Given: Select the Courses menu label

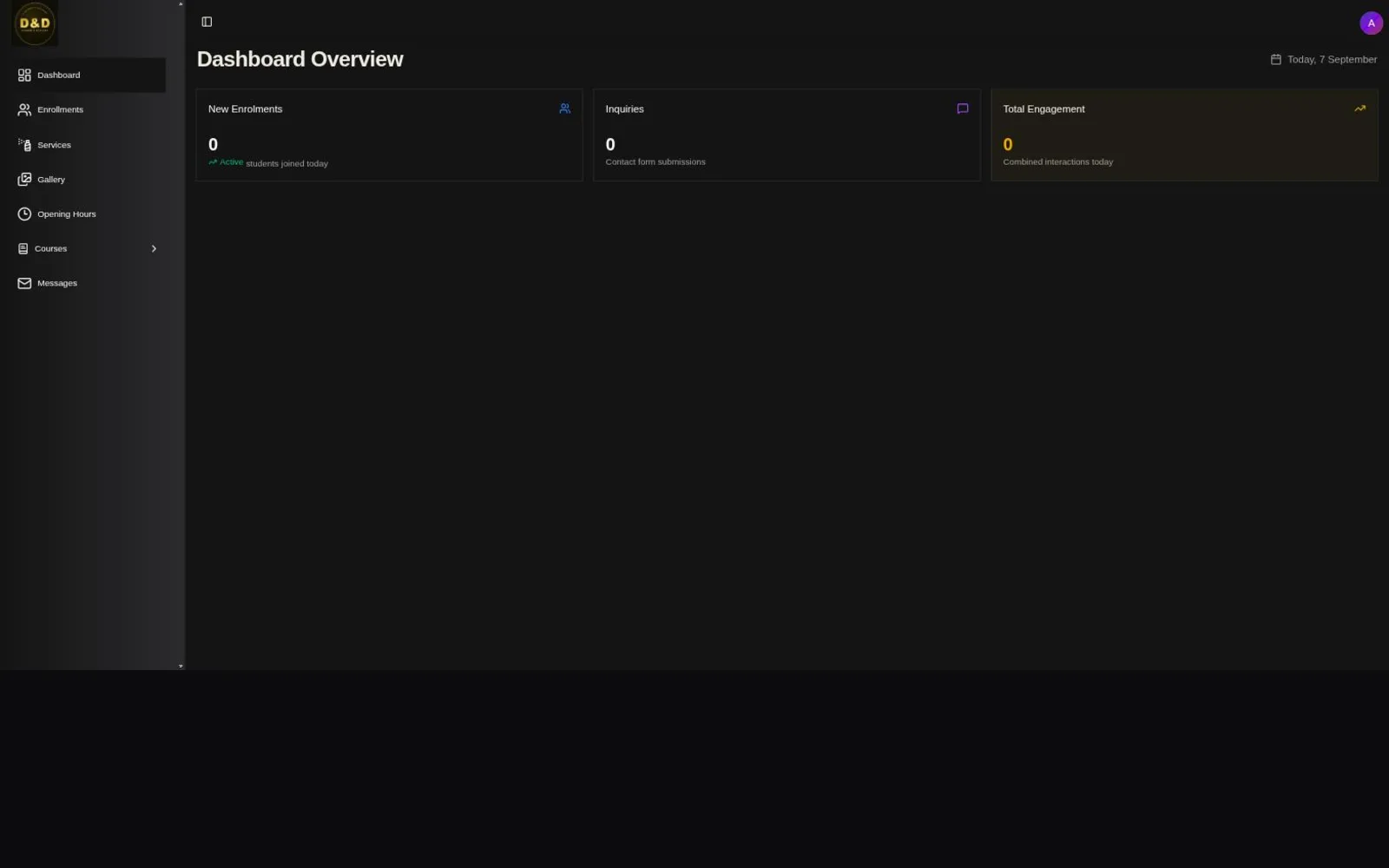Looking at the screenshot, I should [x=50, y=249].
